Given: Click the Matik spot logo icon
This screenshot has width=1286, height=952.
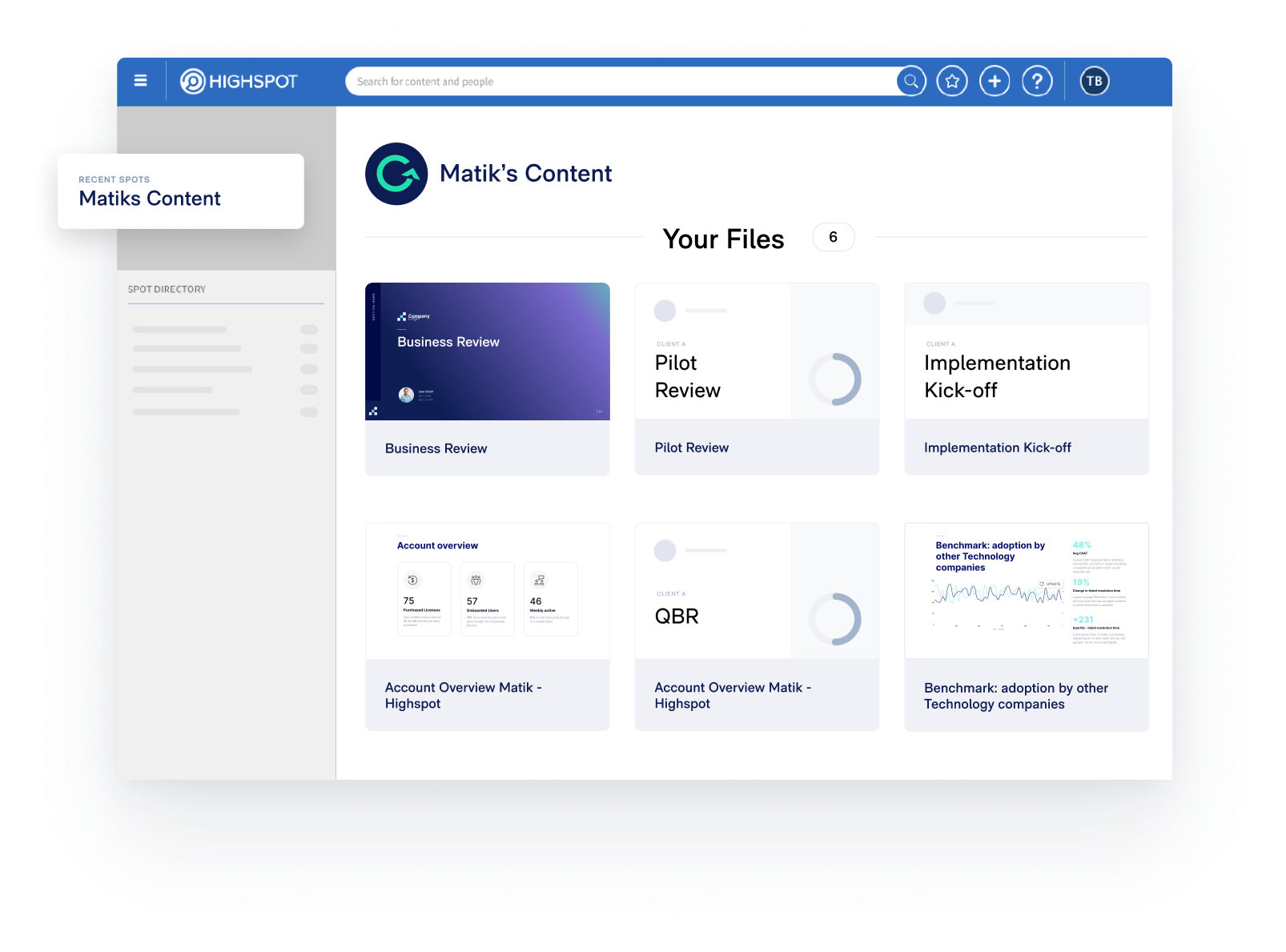Looking at the screenshot, I should pos(396,174).
